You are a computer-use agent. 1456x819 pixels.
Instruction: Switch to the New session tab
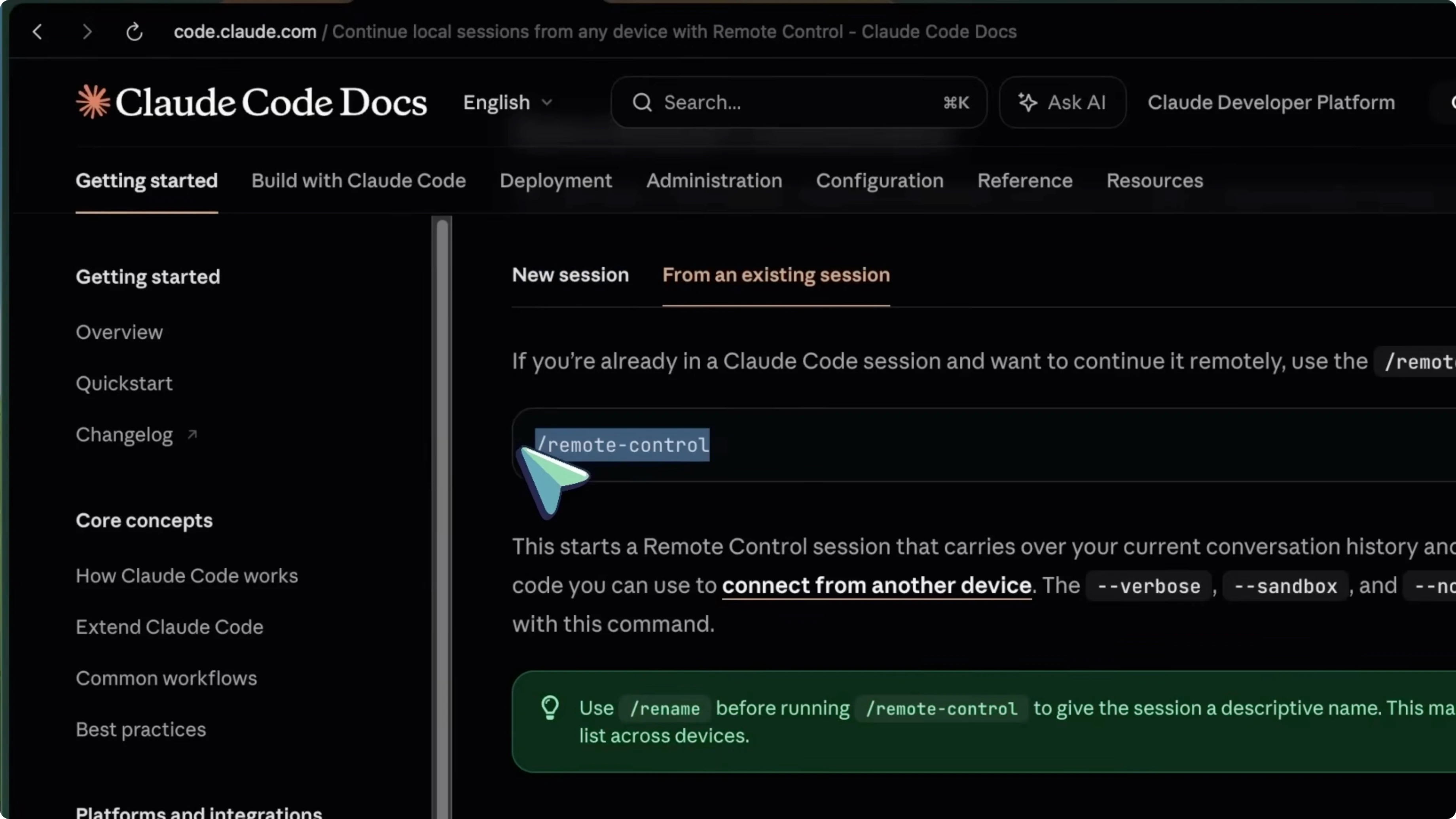pos(570,275)
